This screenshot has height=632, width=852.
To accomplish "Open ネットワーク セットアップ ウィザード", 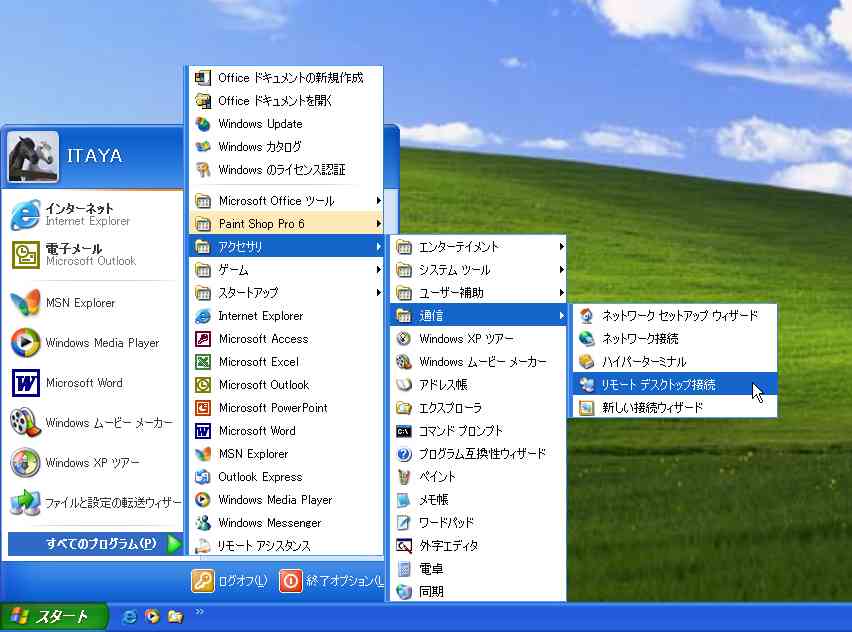I will [675, 316].
